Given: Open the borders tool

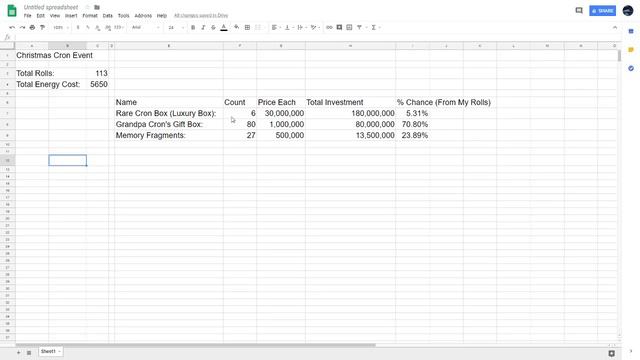Looking at the screenshot, I should pyautogui.click(x=247, y=27).
